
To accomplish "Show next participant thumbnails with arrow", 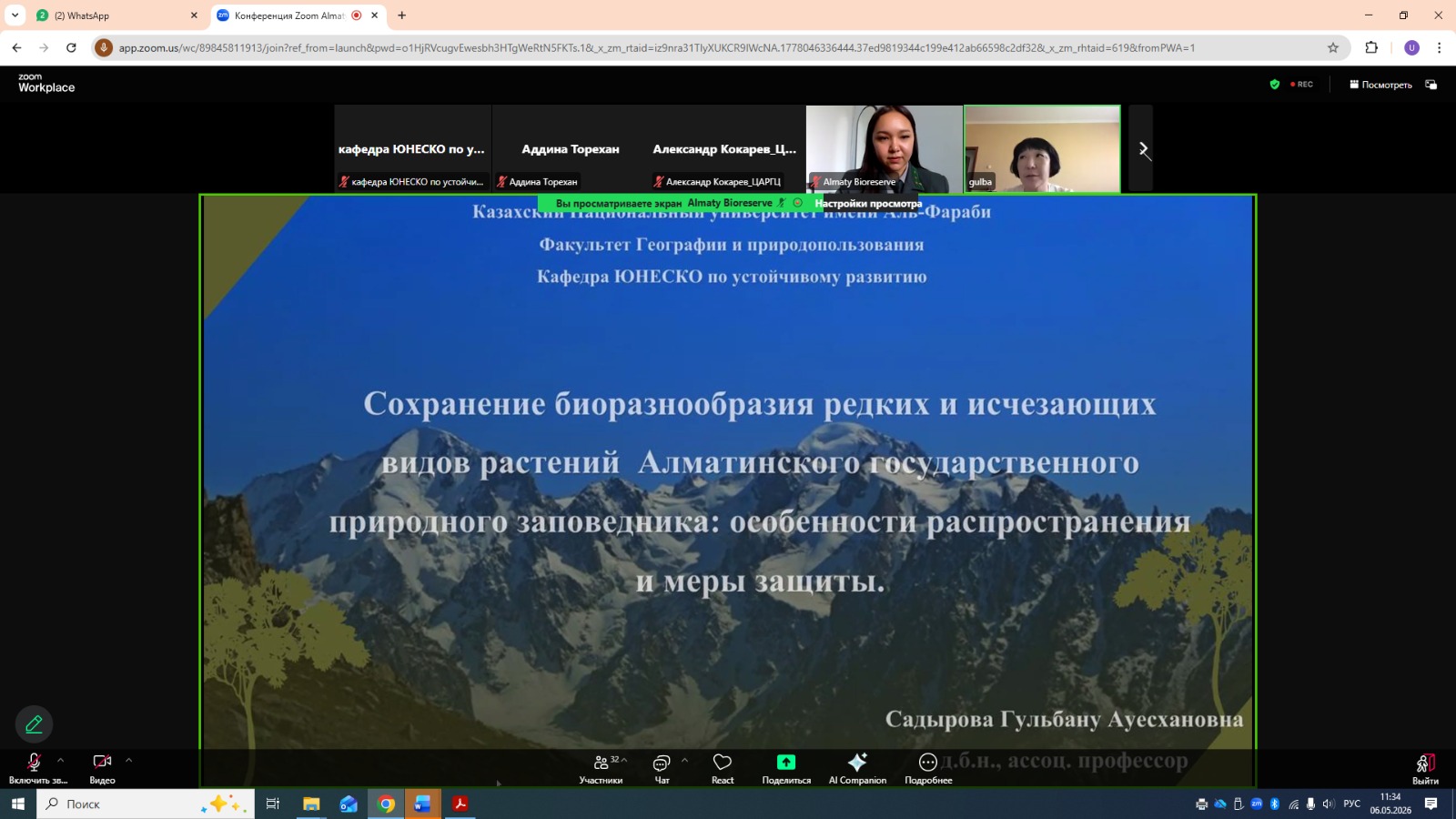I will pyautogui.click(x=1141, y=148).
